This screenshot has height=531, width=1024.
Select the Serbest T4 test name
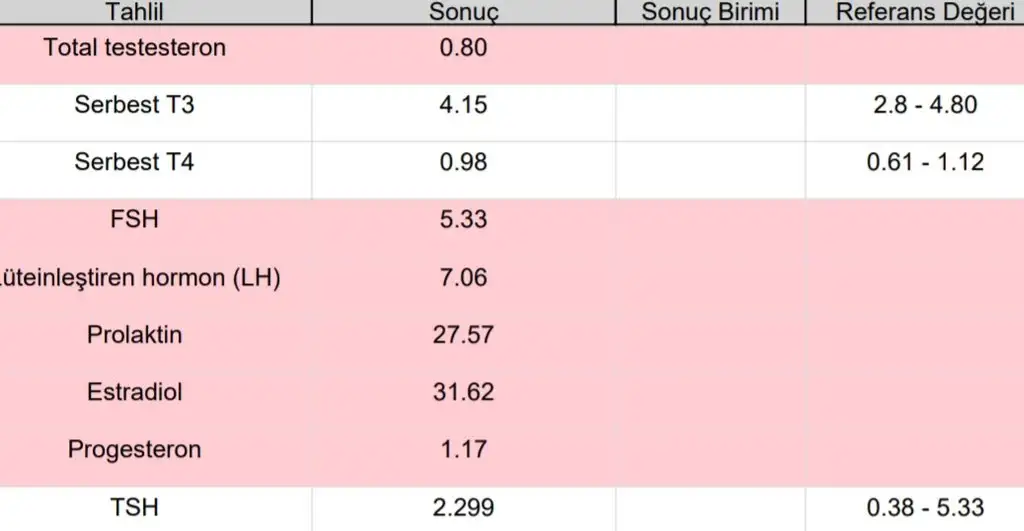click(134, 162)
